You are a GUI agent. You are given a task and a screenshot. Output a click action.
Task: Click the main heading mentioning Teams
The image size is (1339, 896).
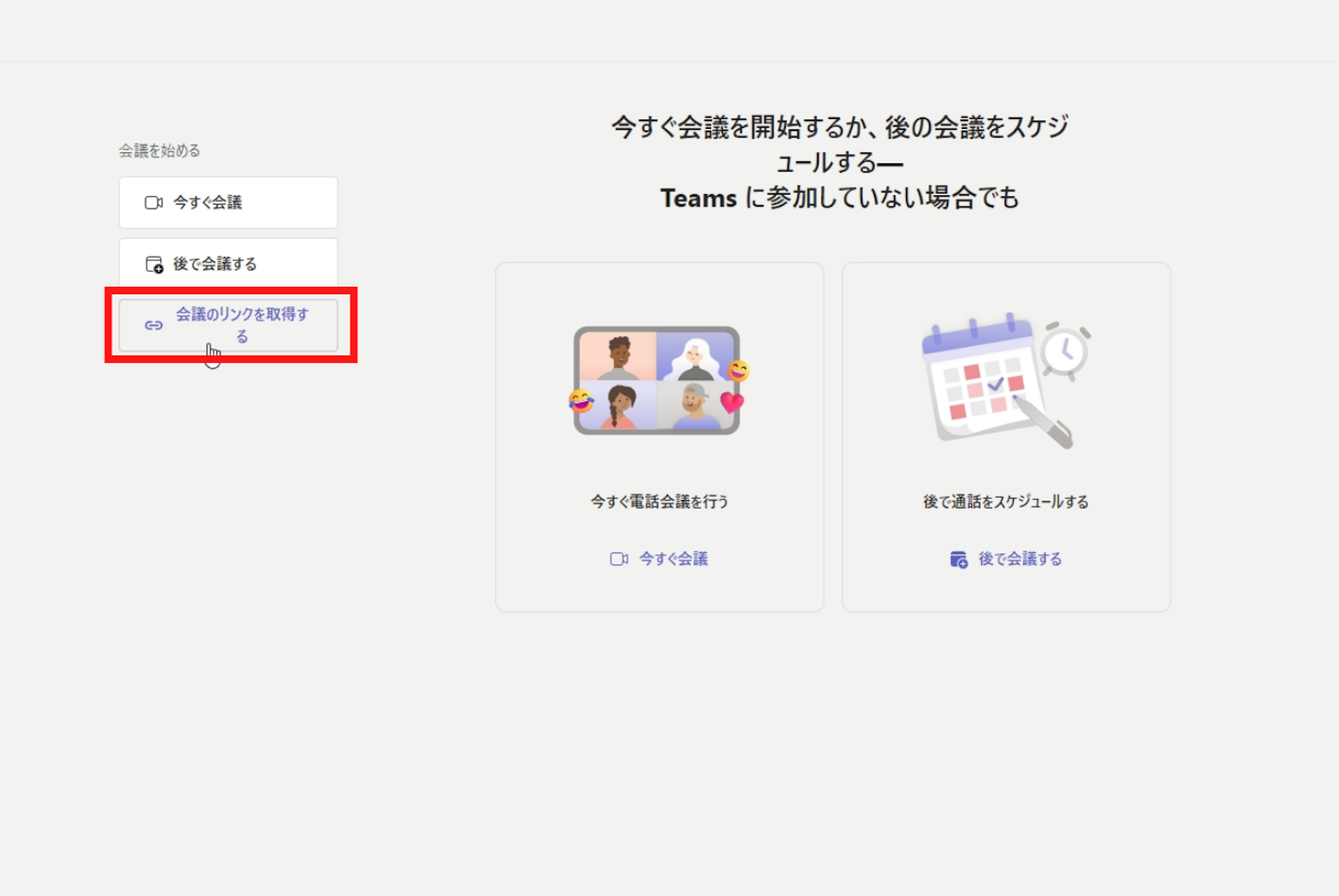click(839, 162)
